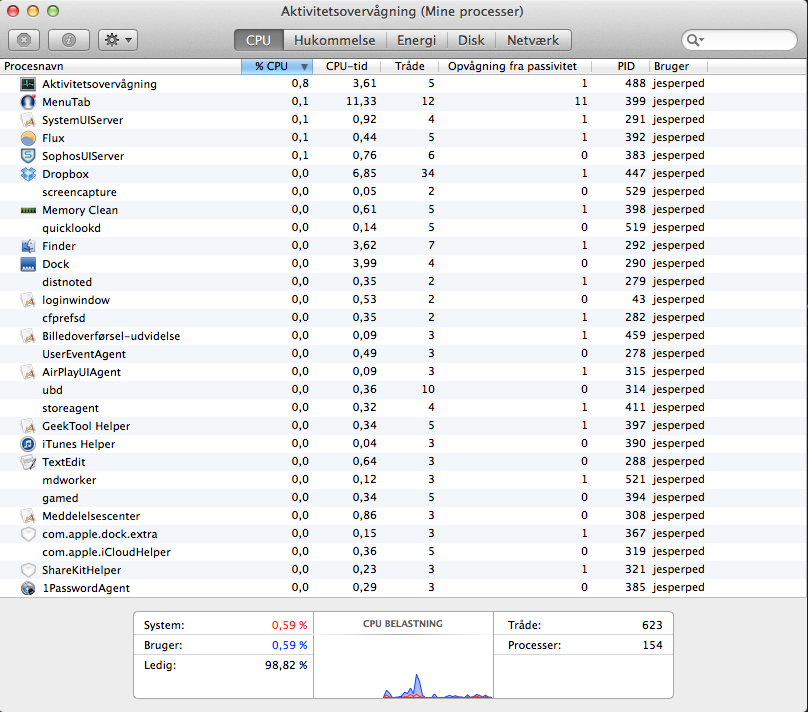Sort by Procesnavn column header
The width and height of the screenshot is (808, 712).
click(121, 66)
